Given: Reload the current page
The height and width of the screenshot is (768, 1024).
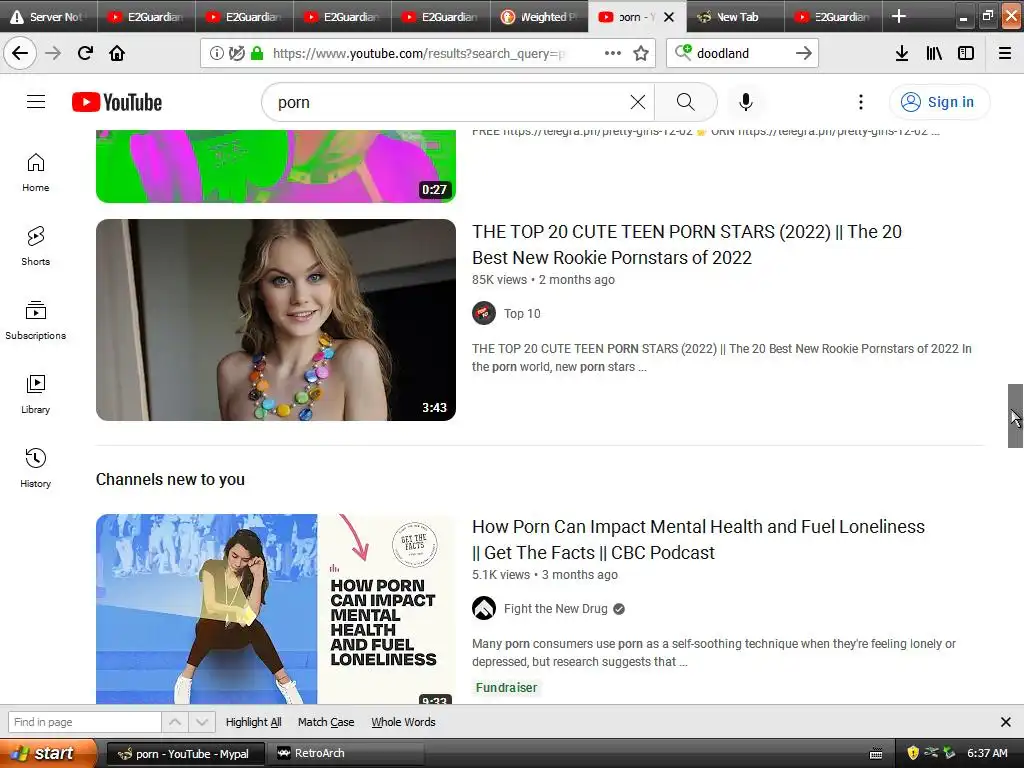Looking at the screenshot, I should pyautogui.click(x=85, y=53).
